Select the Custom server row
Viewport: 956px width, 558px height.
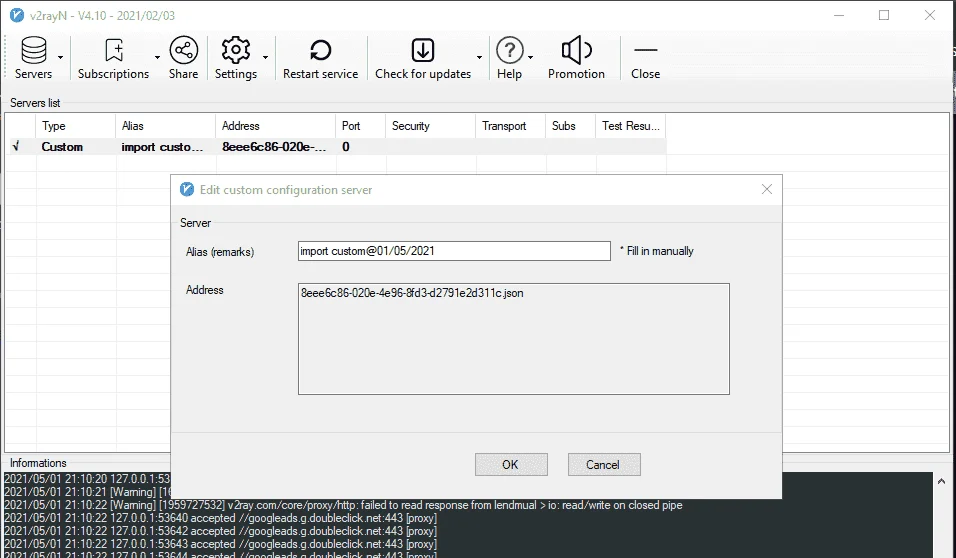(x=336, y=146)
